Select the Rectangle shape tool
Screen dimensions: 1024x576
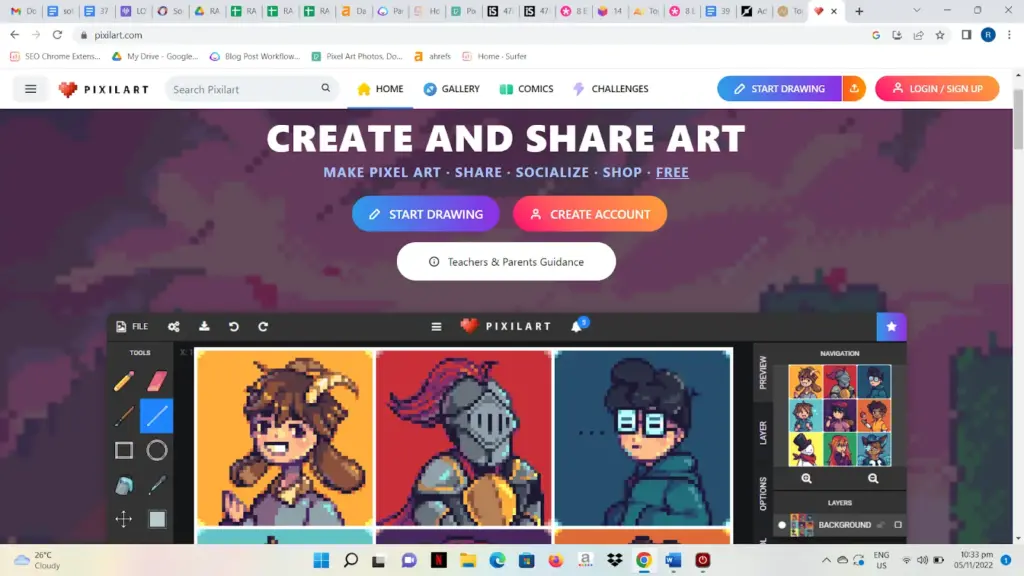[124, 450]
